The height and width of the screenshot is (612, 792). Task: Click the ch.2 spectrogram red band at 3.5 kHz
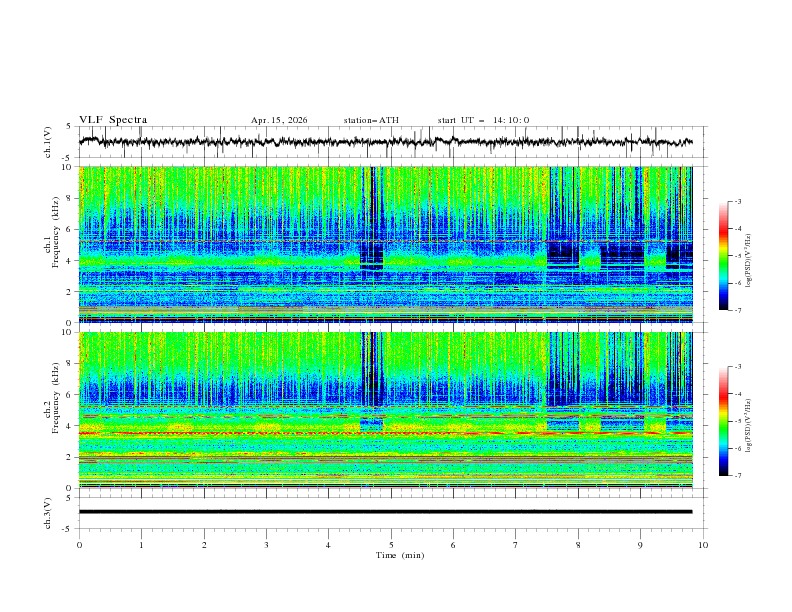point(385,433)
